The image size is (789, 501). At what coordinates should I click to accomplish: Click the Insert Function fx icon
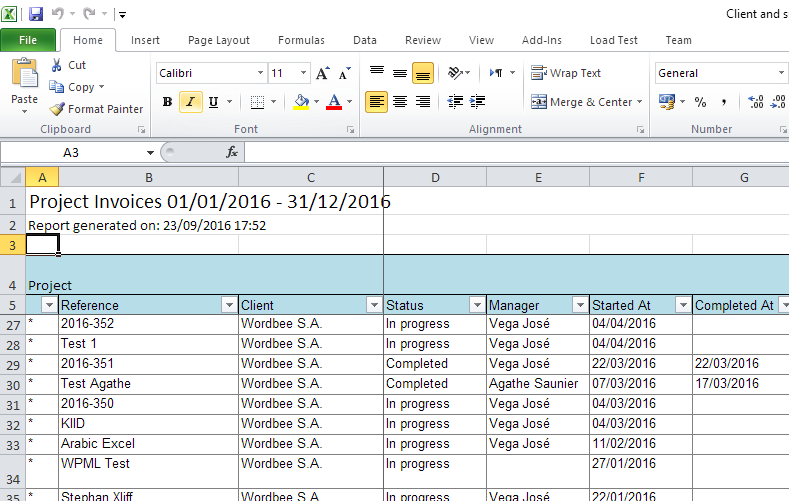(232, 152)
